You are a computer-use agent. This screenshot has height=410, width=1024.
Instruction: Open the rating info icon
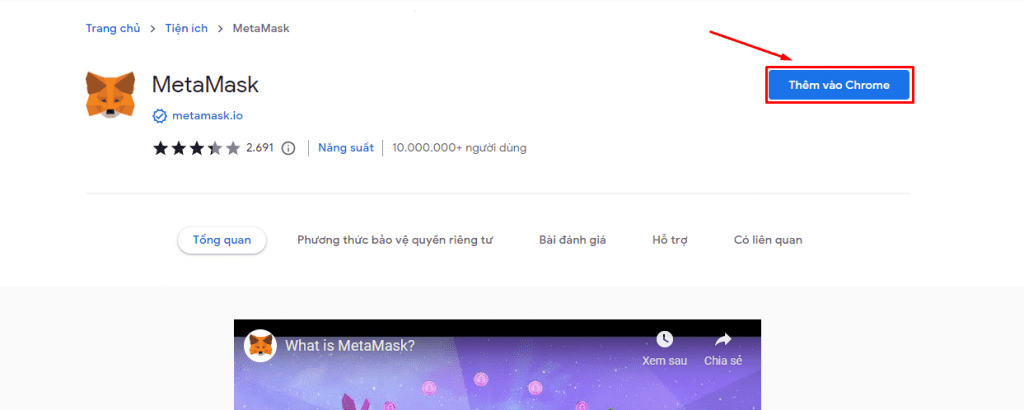click(288, 148)
